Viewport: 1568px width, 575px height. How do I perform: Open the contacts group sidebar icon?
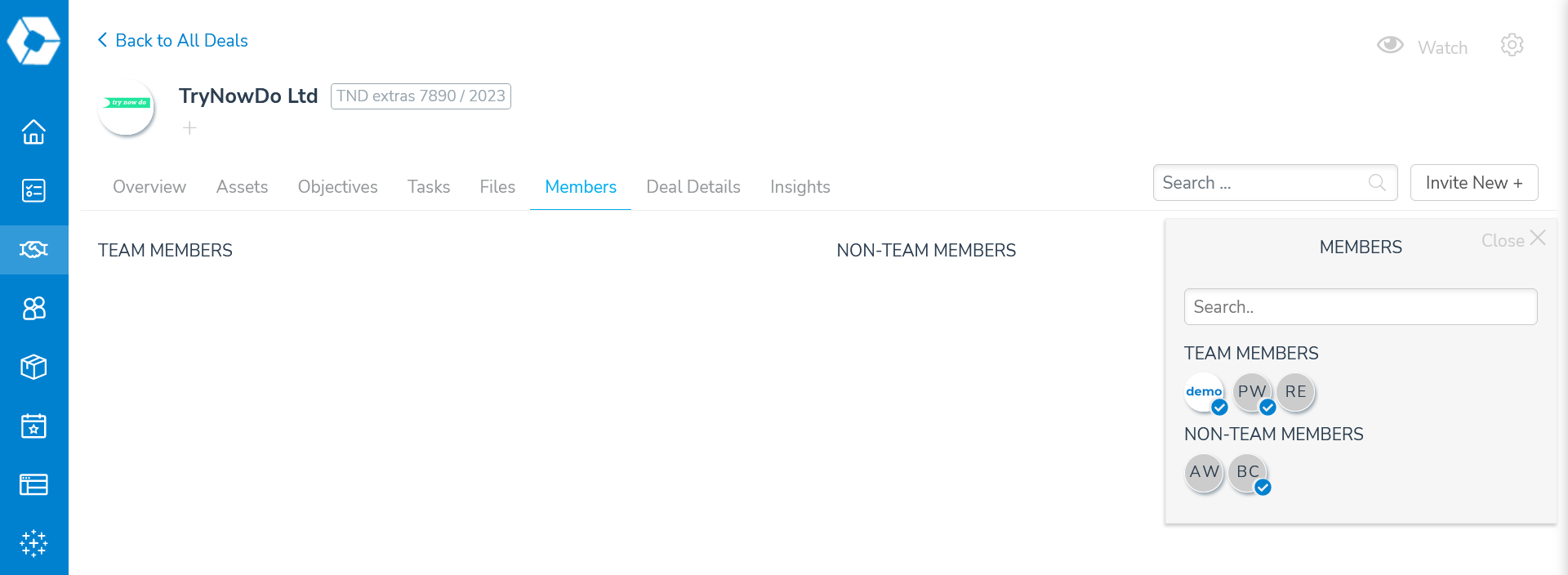(33, 308)
